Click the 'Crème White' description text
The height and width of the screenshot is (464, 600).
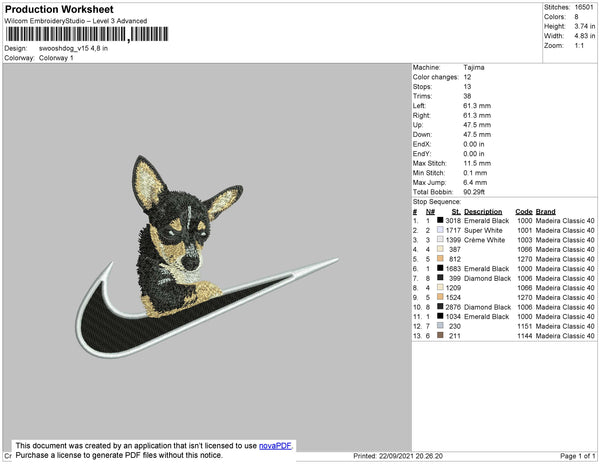point(484,240)
